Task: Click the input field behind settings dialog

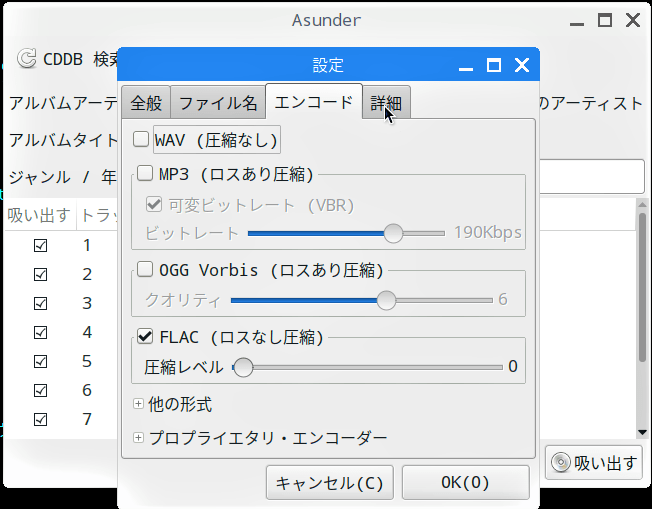Action: (x=592, y=176)
